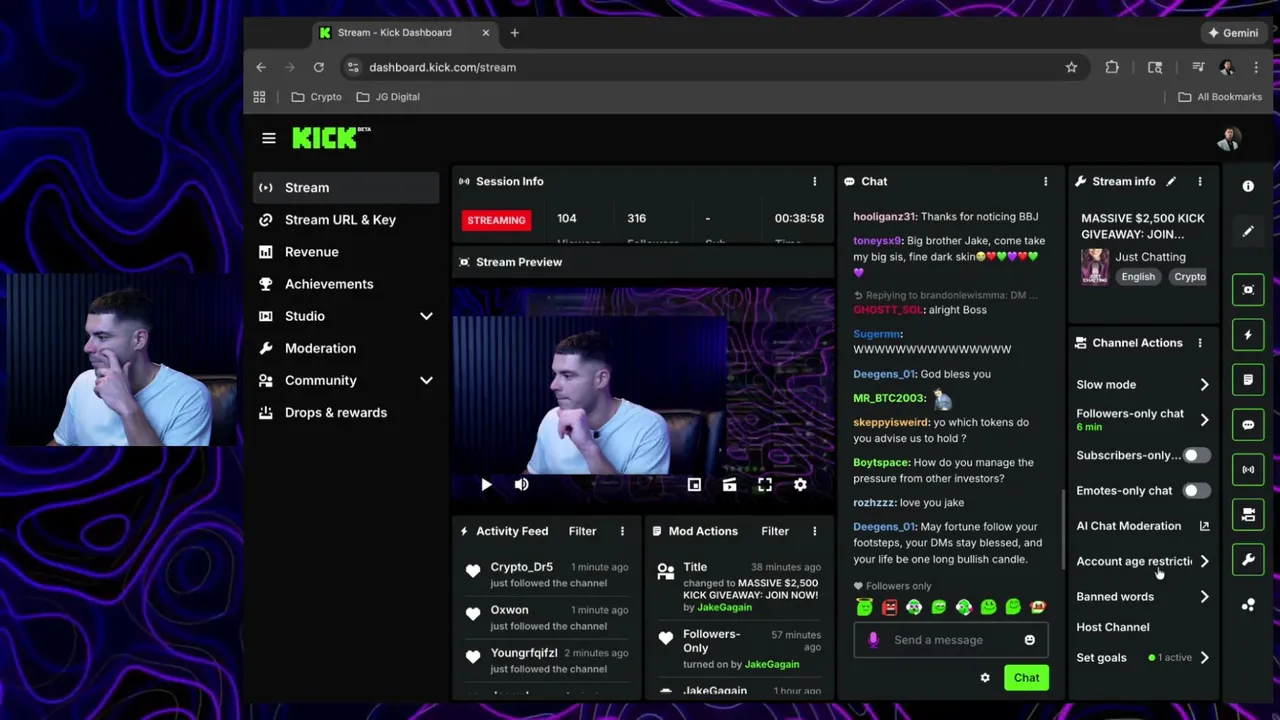Toggle the broadcast signal widget icon in right strip
The width and height of the screenshot is (1280, 720).
click(x=1248, y=469)
